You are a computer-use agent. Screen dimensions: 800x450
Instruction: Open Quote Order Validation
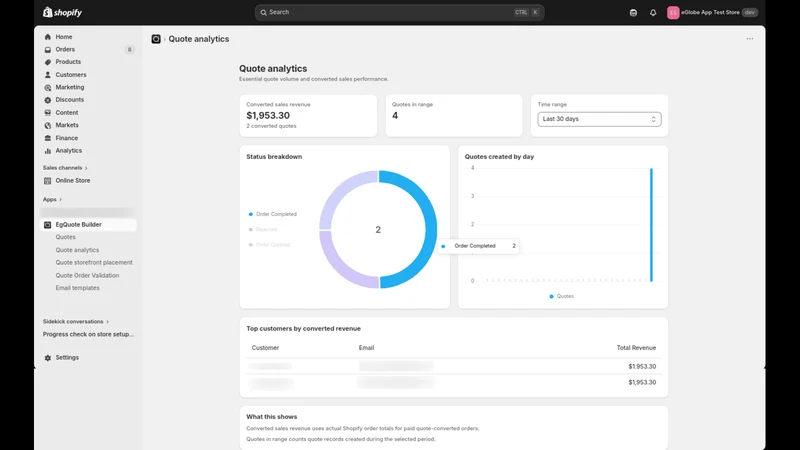click(x=87, y=276)
